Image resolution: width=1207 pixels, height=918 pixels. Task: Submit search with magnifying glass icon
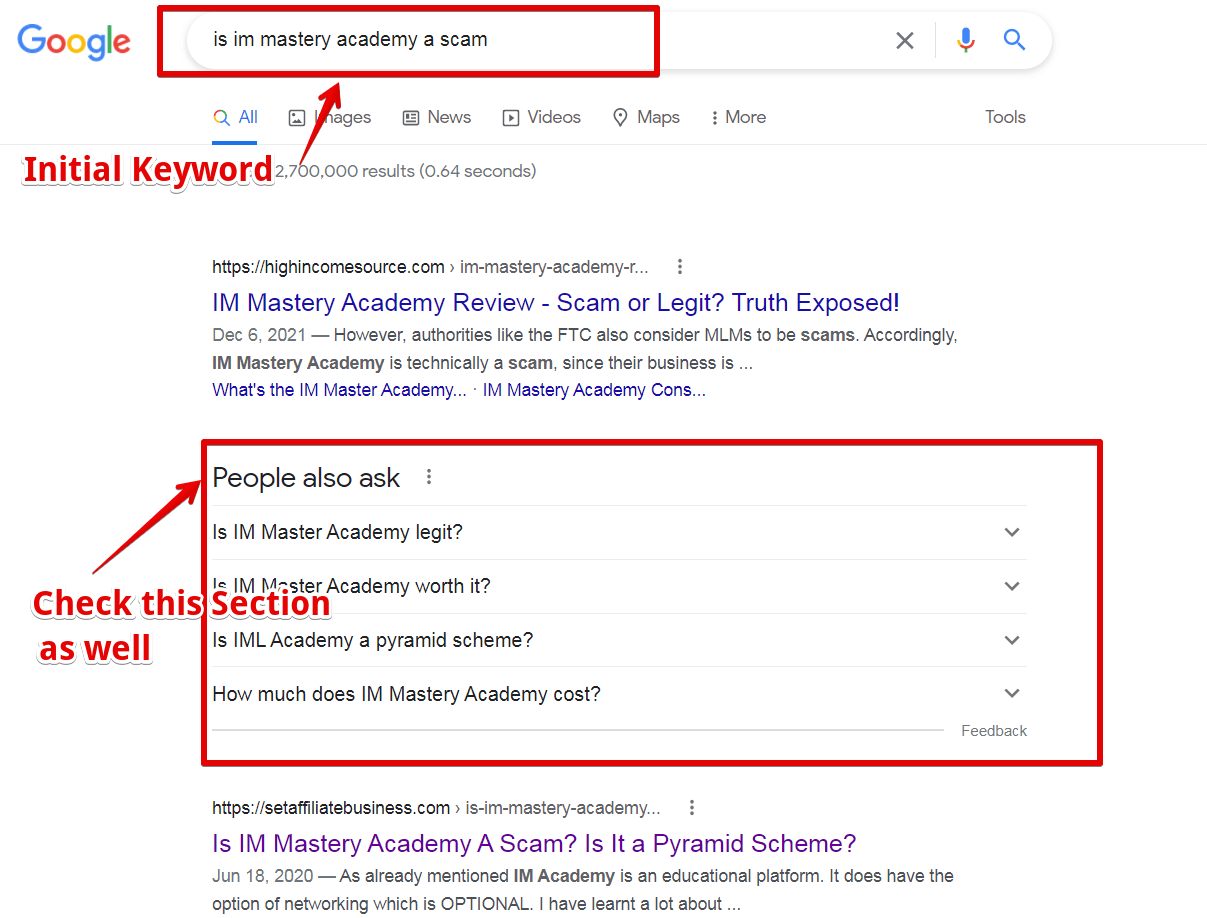click(x=1015, y=40)
